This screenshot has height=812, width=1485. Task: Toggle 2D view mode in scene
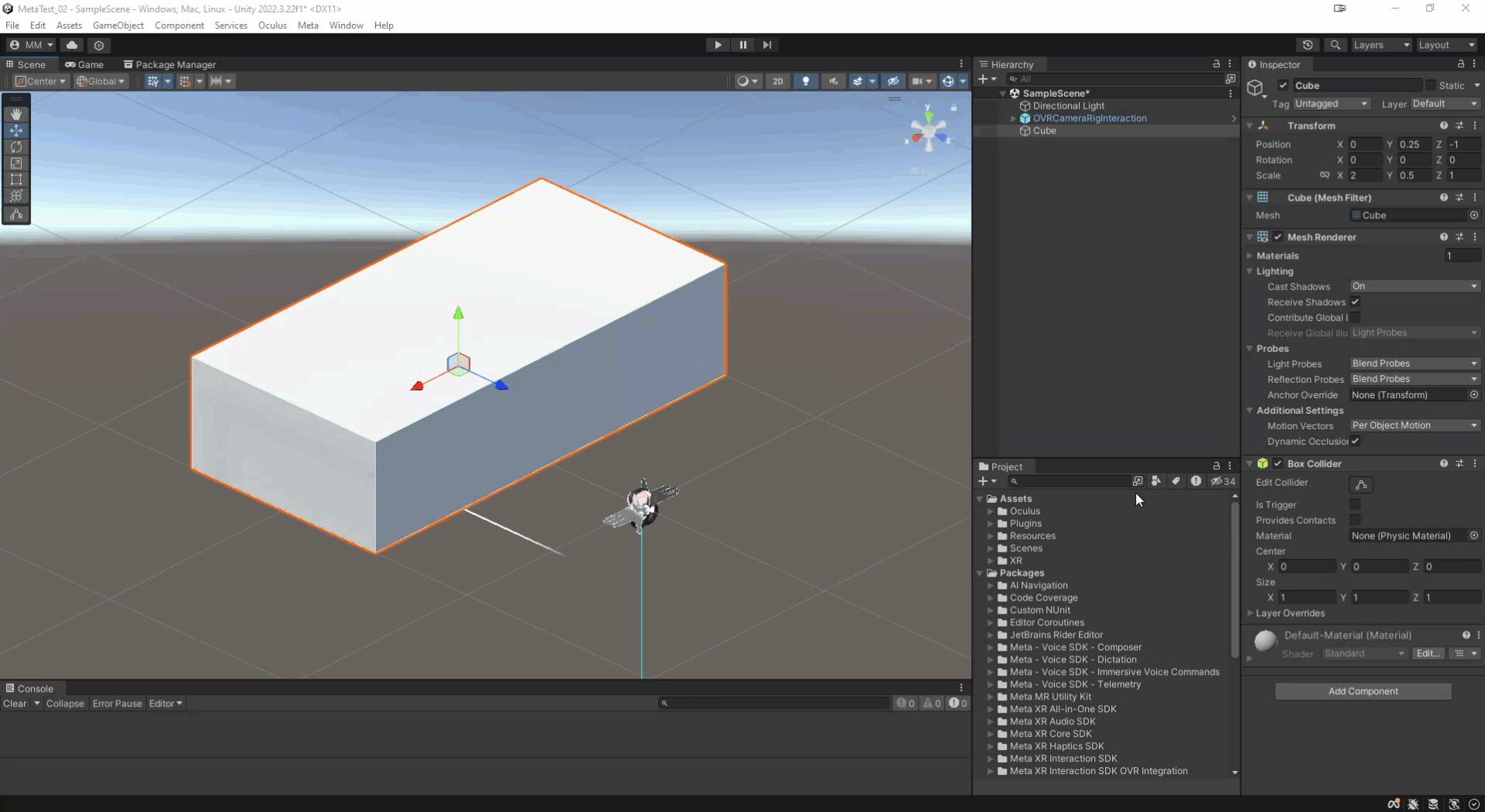pyautogui.click(x=778, y=81)
